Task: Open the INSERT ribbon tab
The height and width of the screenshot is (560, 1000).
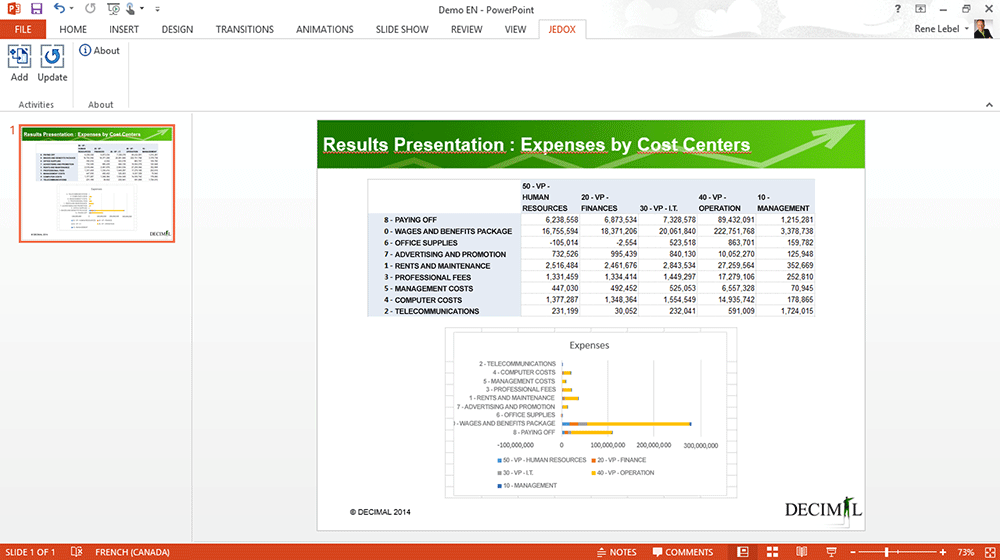Action: pos(124,30)
